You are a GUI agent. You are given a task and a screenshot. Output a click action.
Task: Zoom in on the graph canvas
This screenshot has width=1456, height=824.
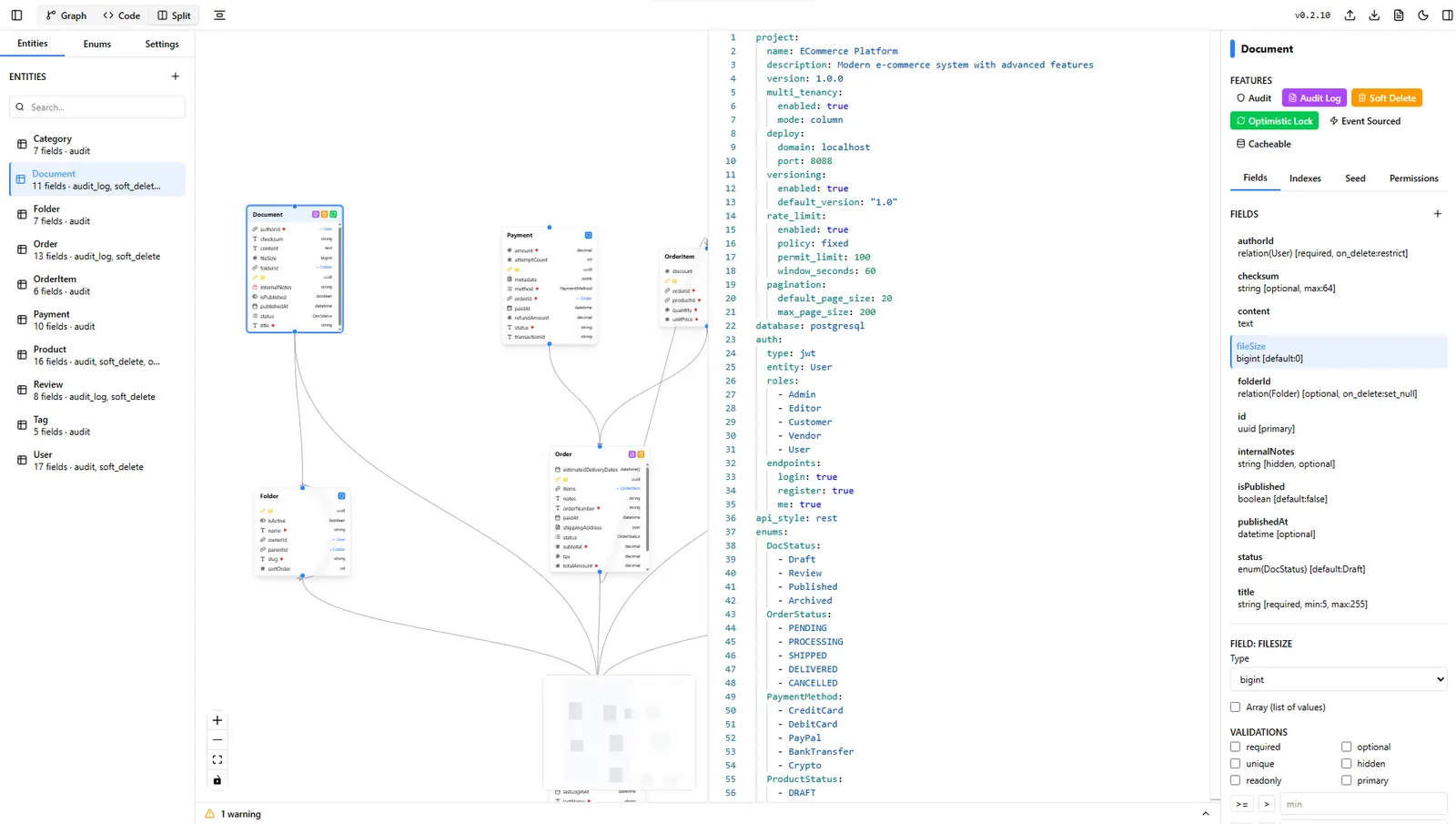[217, 720]
